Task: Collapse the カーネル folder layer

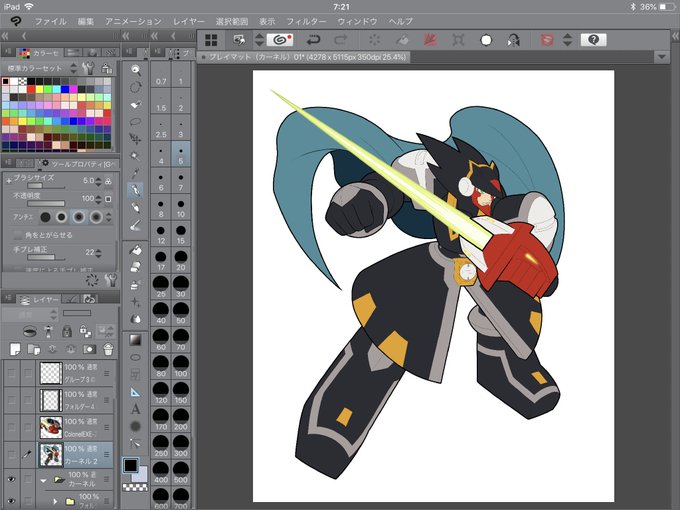Action: [43, 480]
